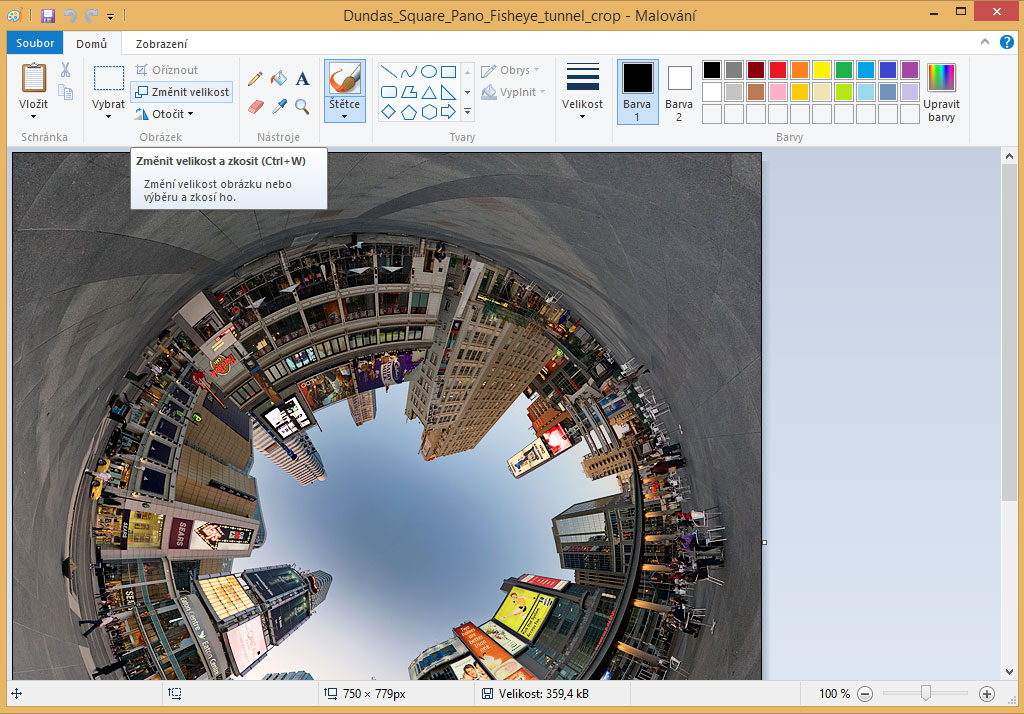Image resolution: width=1024 pixels, height=714 pixels.
Task: Activate the Text tool
Action: point(302,78)
